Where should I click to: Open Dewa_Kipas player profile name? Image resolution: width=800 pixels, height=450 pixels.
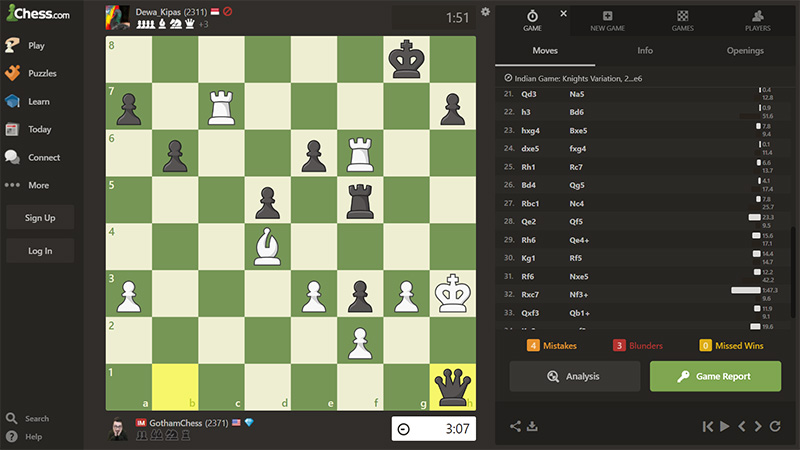pyautogui.click(x=158, y=12)
